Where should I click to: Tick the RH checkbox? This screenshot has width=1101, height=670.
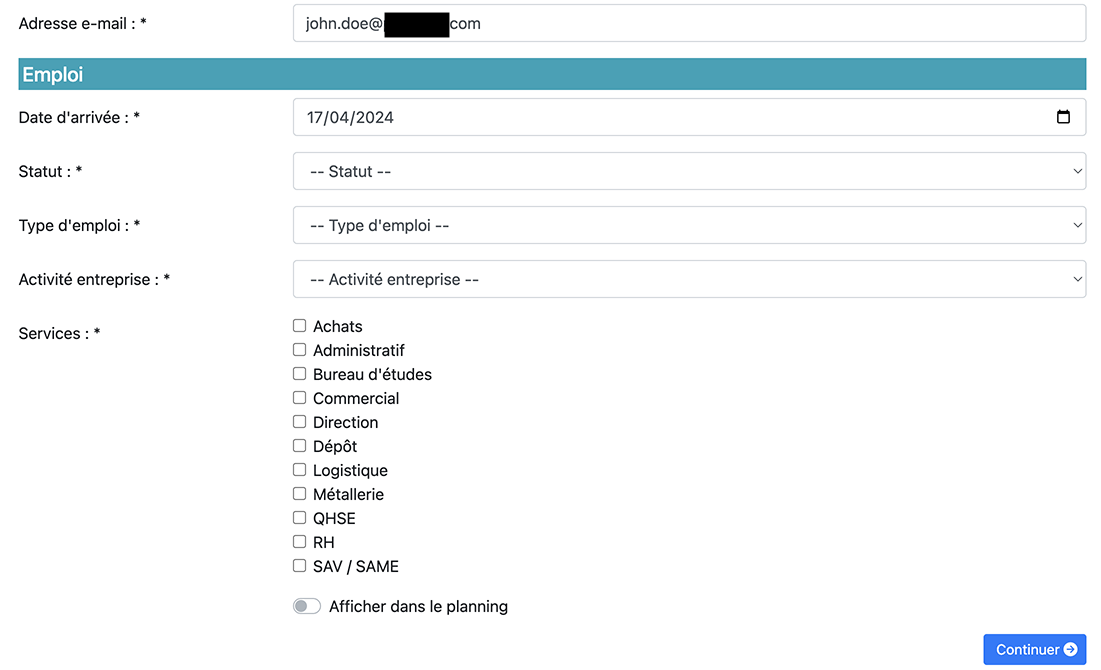coord(300,542)
